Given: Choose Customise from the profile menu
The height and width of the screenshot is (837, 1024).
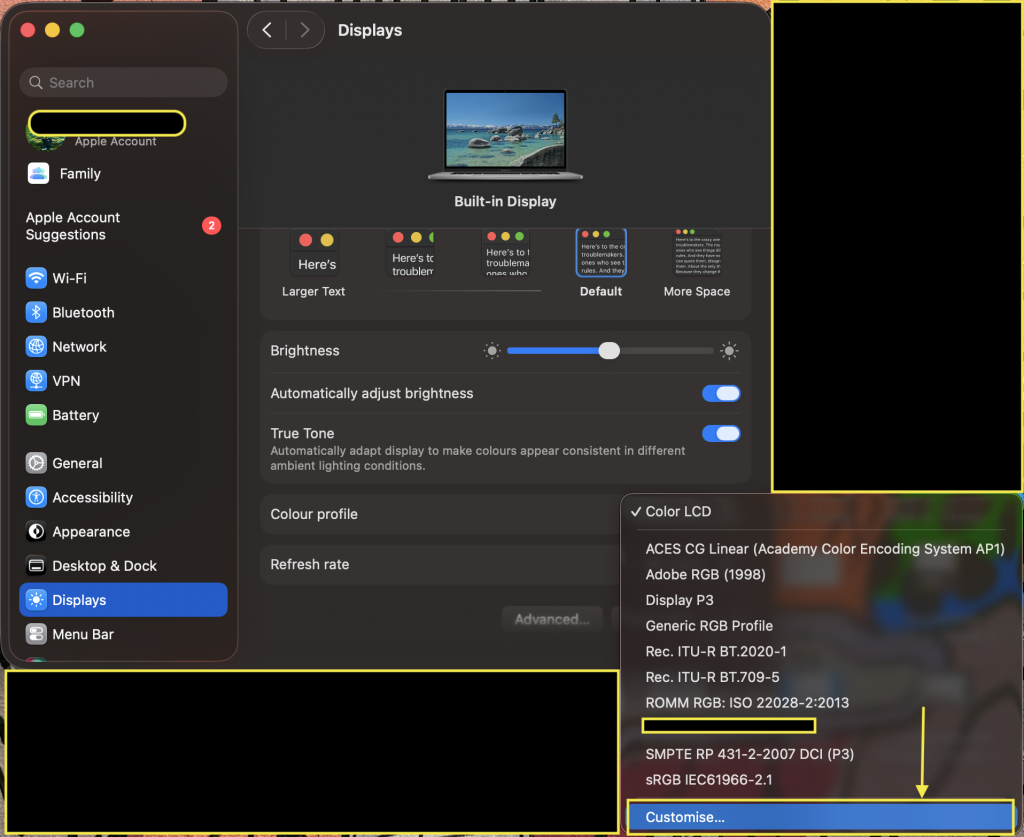Looking at the screenshot, I should [685, 816].
